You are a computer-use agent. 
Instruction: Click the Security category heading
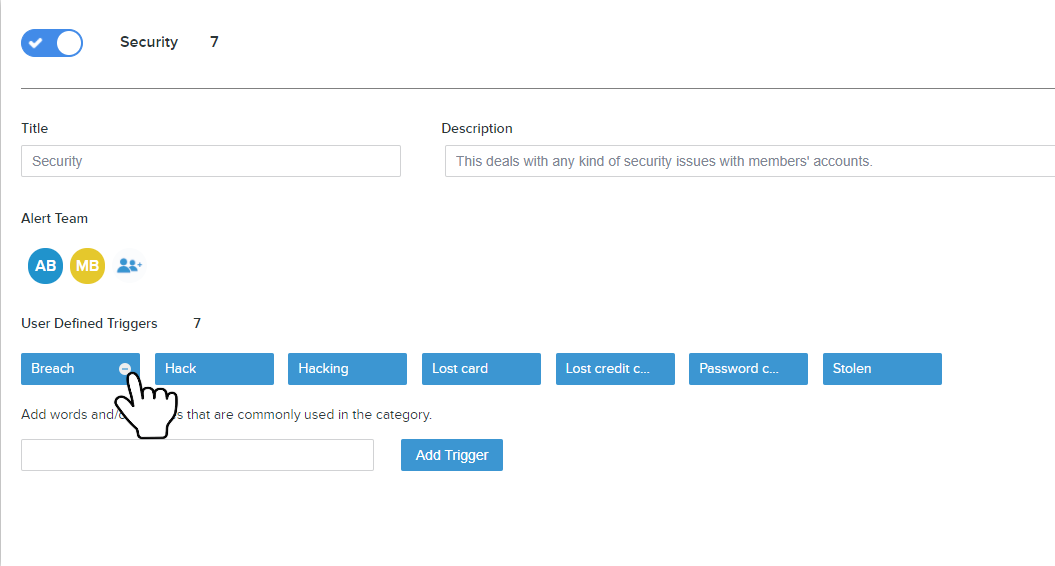tap(149, 42)
